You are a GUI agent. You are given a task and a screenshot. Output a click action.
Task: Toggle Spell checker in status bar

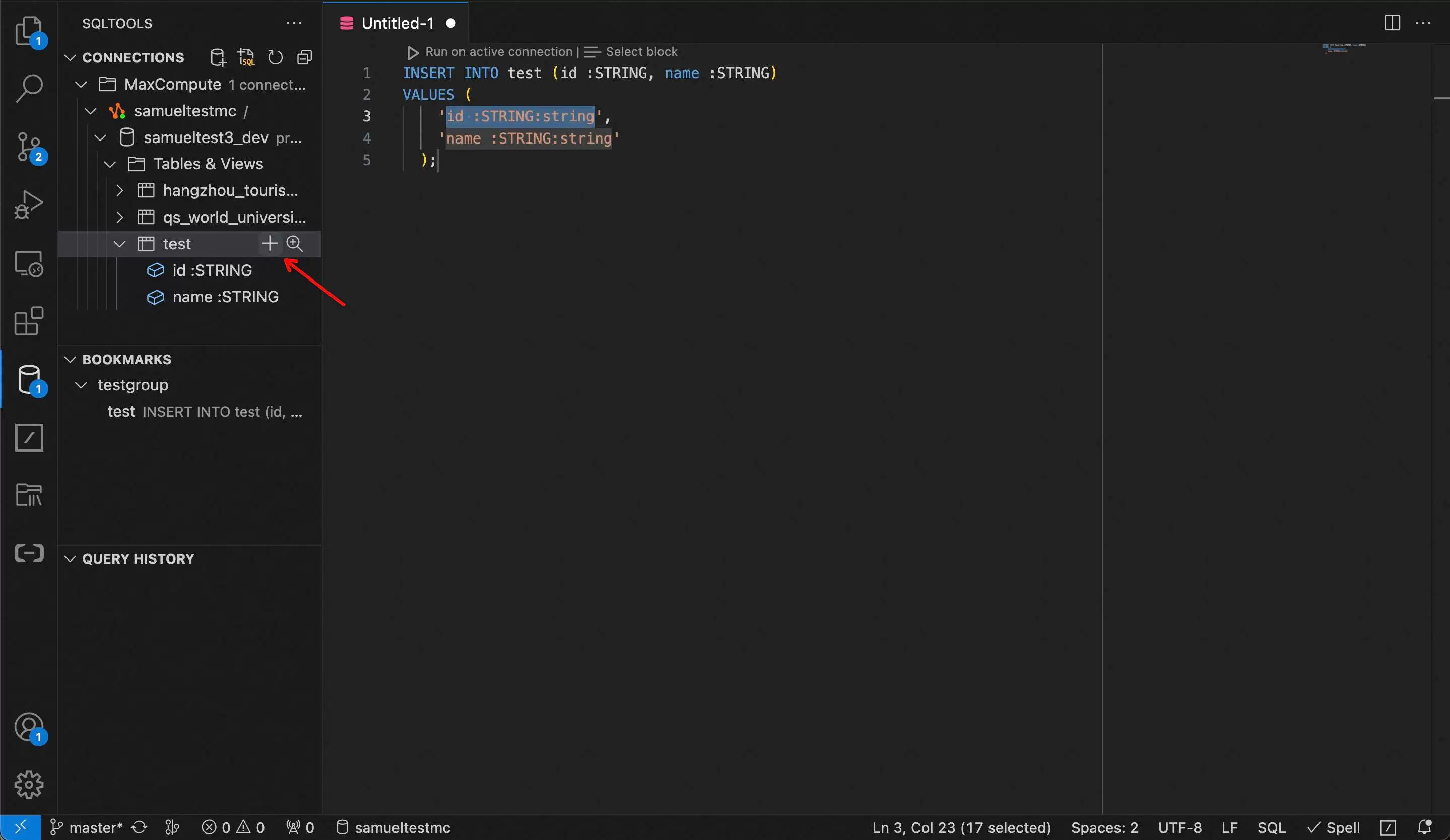coord(1334,827)
